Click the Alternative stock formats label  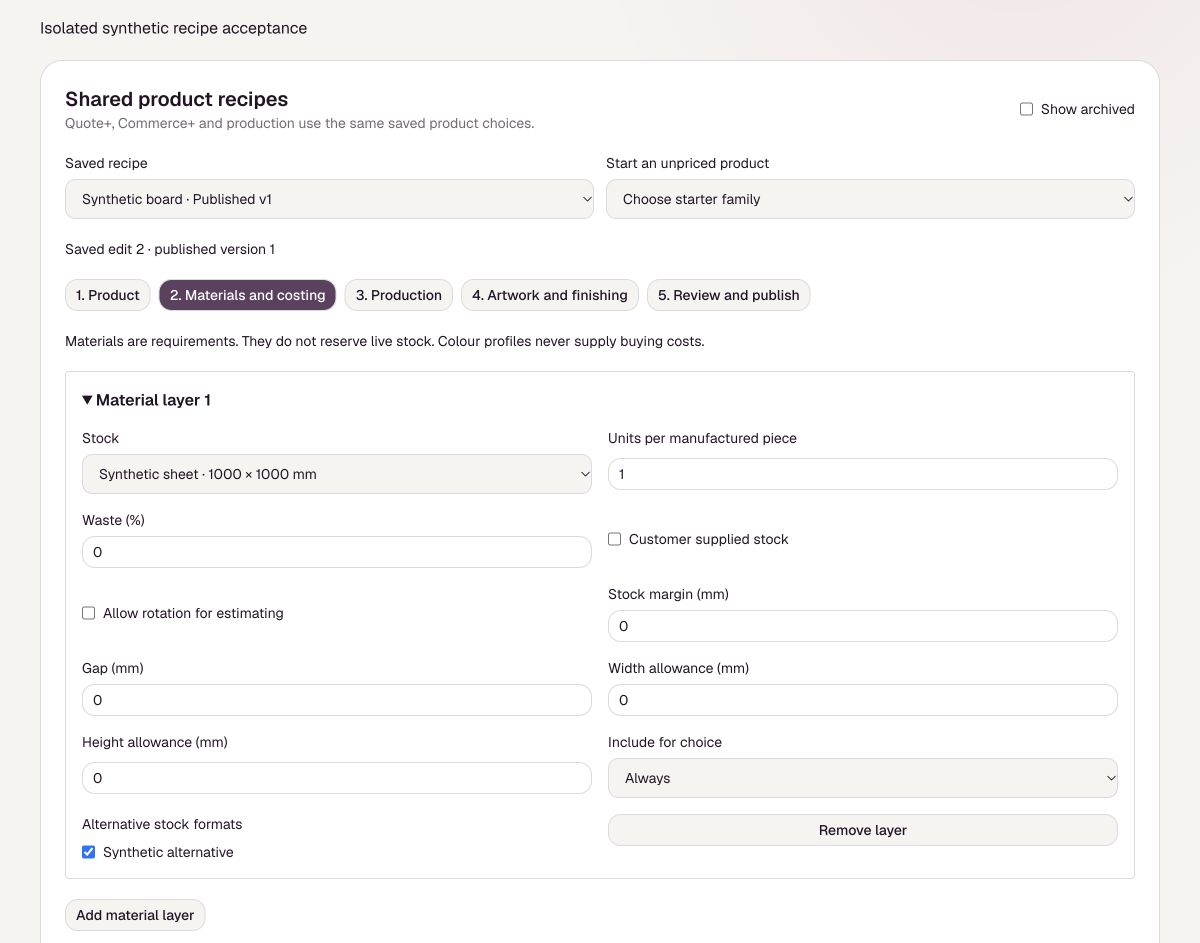click(x=162, y=824)
